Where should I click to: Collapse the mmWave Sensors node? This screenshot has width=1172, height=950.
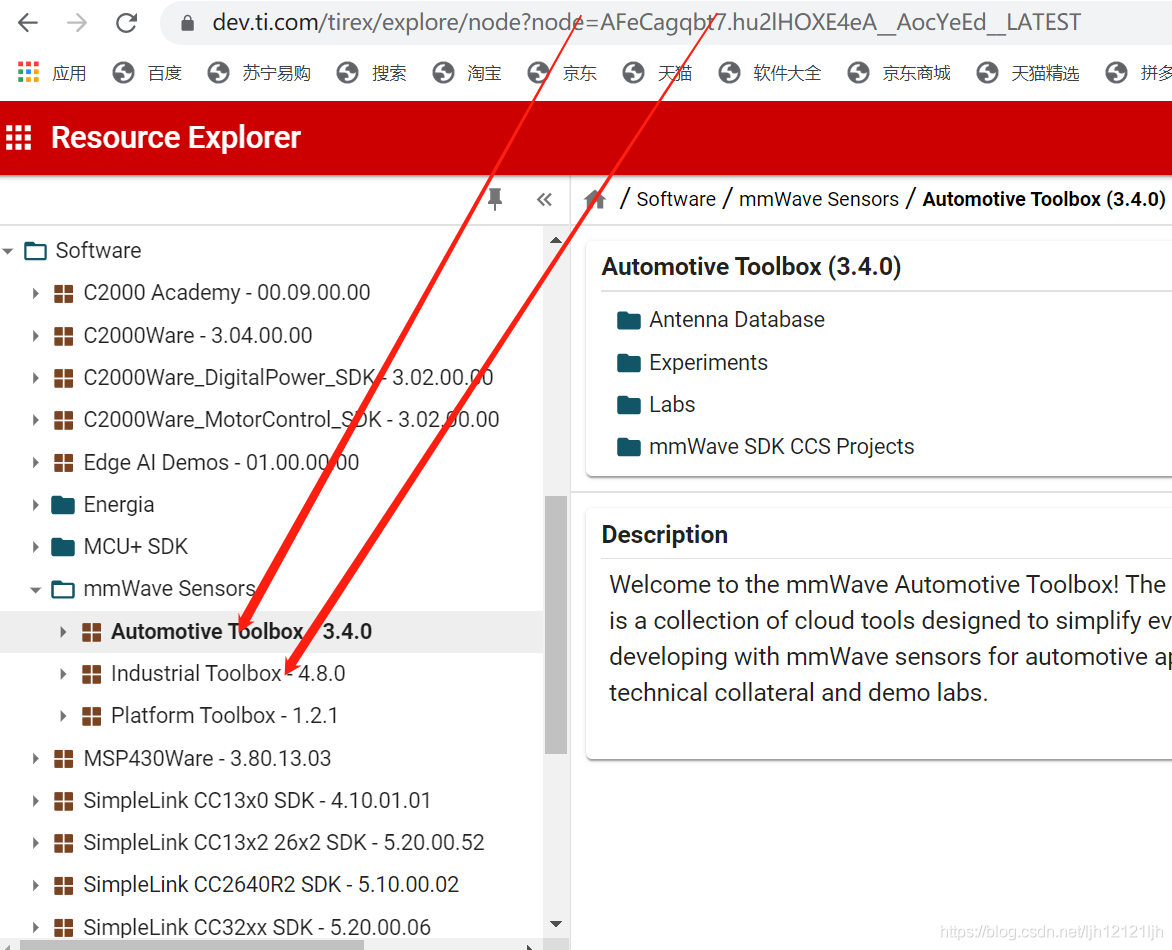35,590
